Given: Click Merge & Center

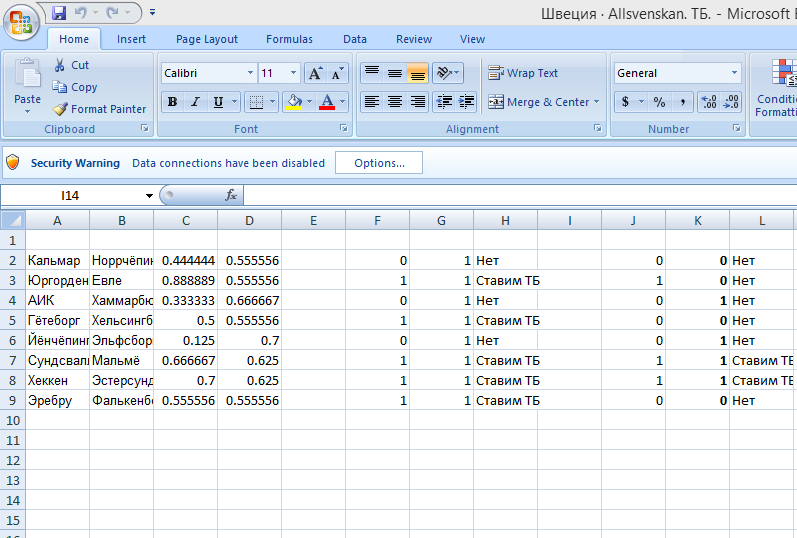Looking at the screenshot, I should 539,102.
